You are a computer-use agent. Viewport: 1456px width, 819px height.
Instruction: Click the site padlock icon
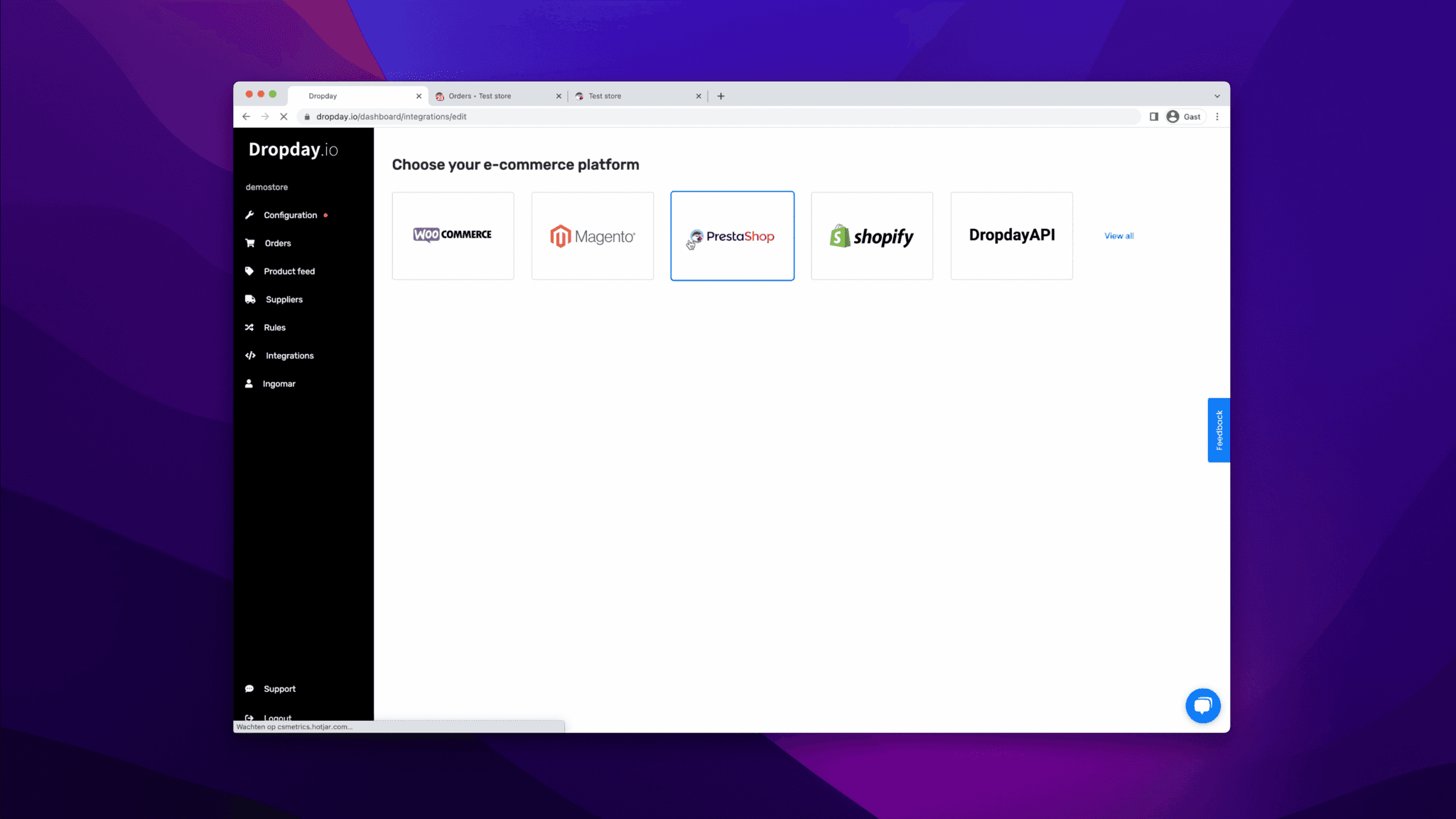point(307,117)
